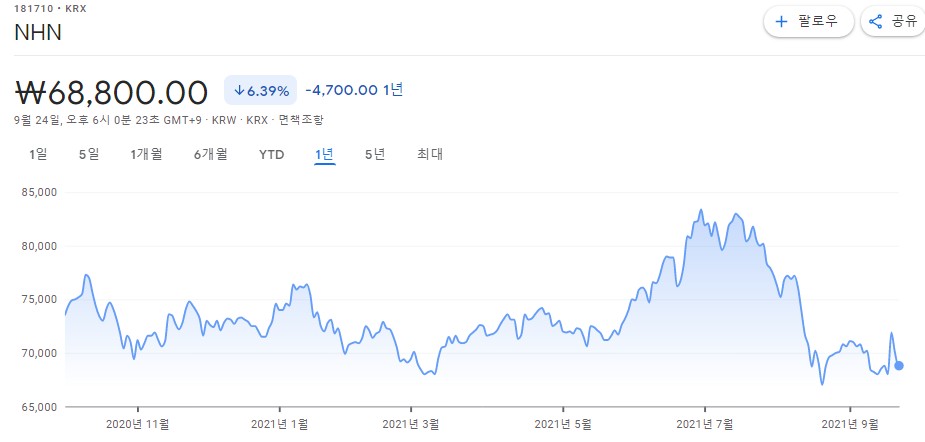
Task: Click the 2020년 11월 x-axis label
Action: tap(139, 424)
